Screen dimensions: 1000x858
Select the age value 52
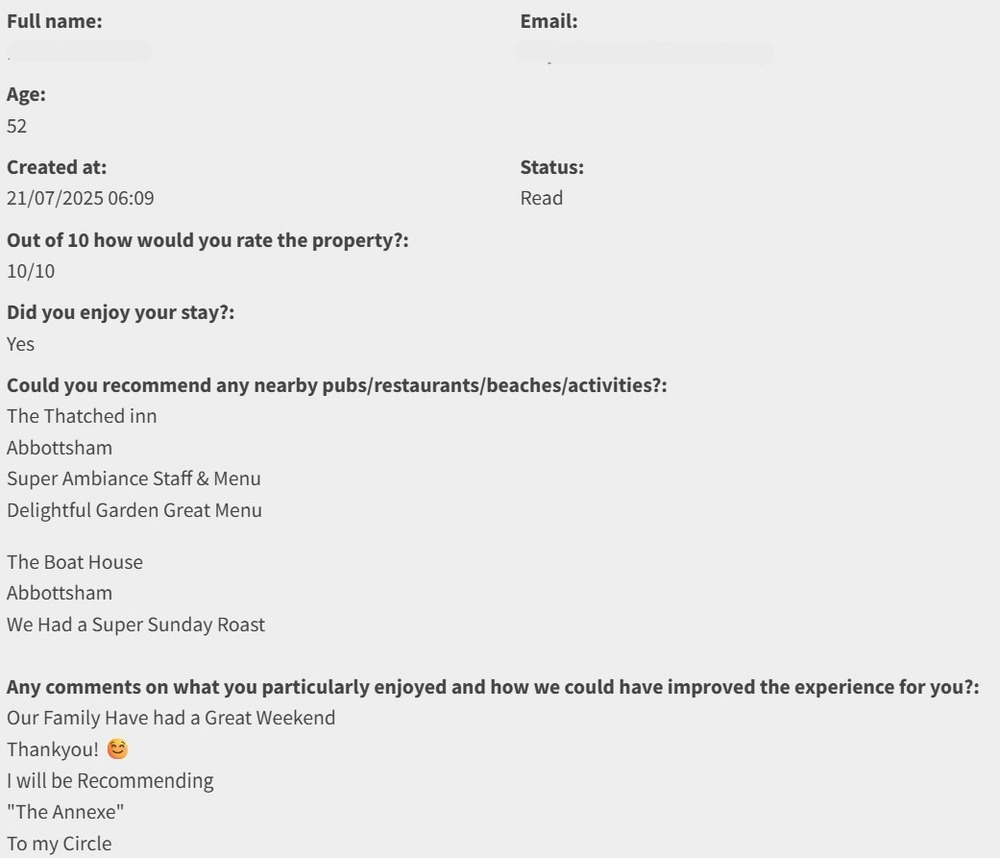17,126
